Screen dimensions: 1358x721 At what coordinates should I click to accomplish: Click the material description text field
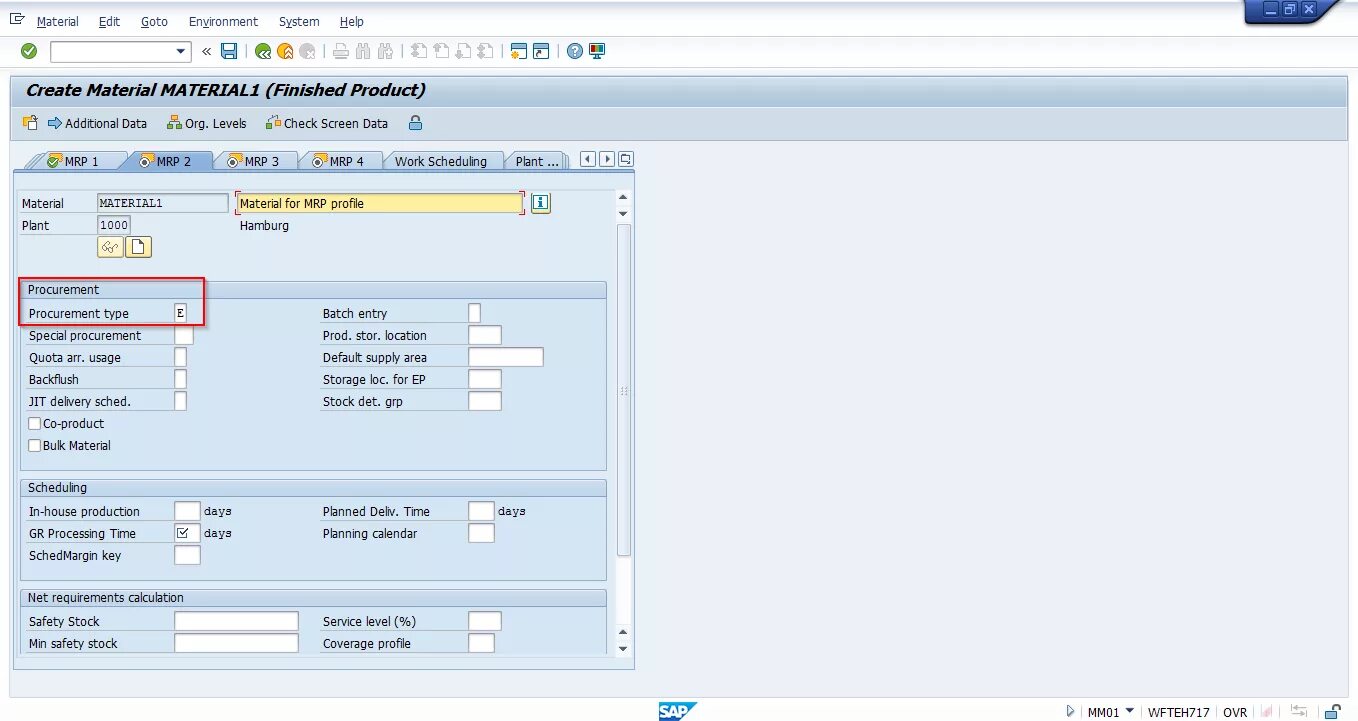(x=379, y=203)
